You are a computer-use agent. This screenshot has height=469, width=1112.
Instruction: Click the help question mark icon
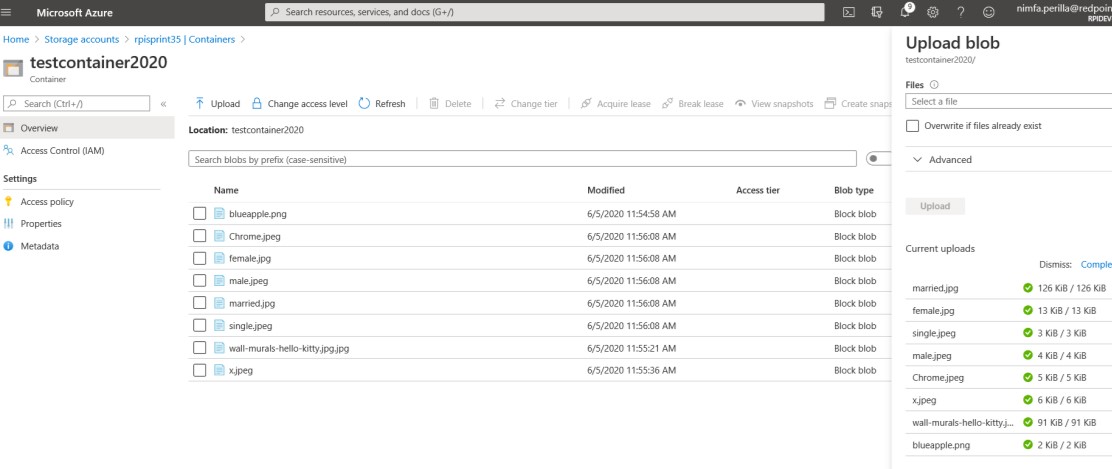click(961, 12)
